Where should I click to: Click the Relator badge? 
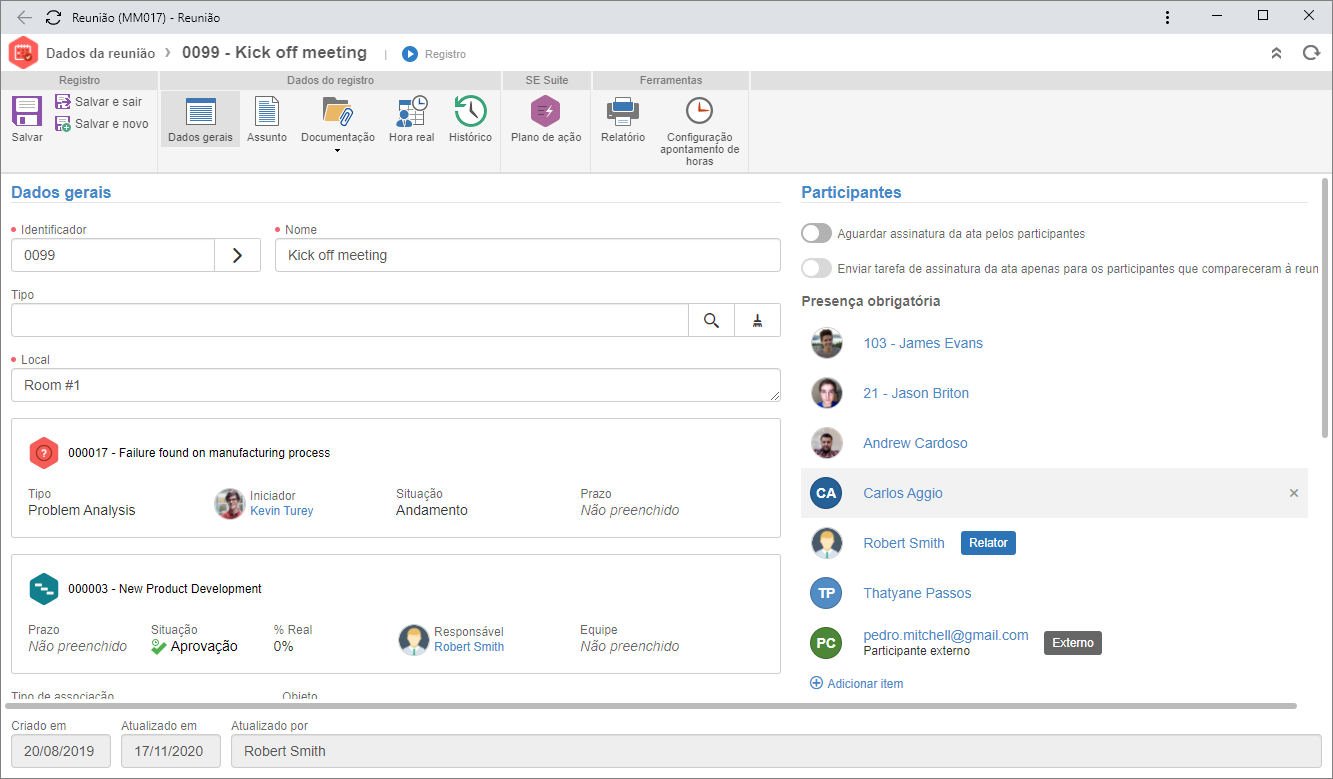click(989, 543)
